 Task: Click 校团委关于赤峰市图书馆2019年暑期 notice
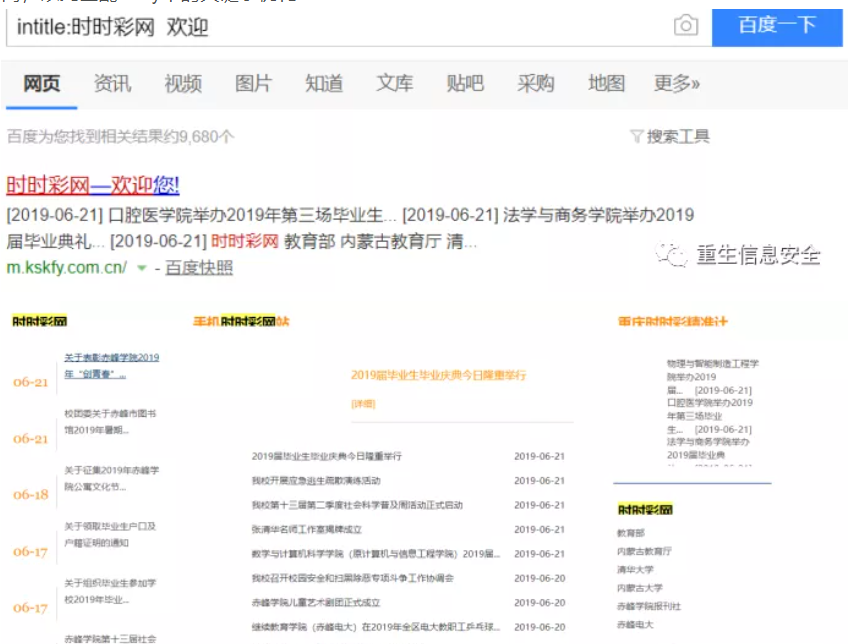pyautogui.click(x=110, y=422)
